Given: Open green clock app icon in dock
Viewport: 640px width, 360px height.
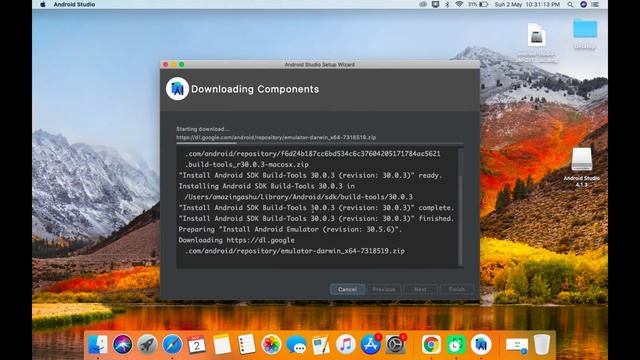Looking at the screenshot, I should point(456,345).
